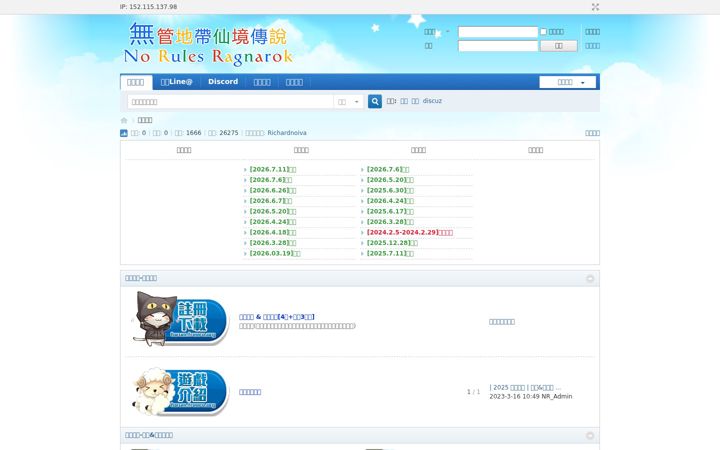Click the hot search keyword just before discuz

(x=415, y=101)
